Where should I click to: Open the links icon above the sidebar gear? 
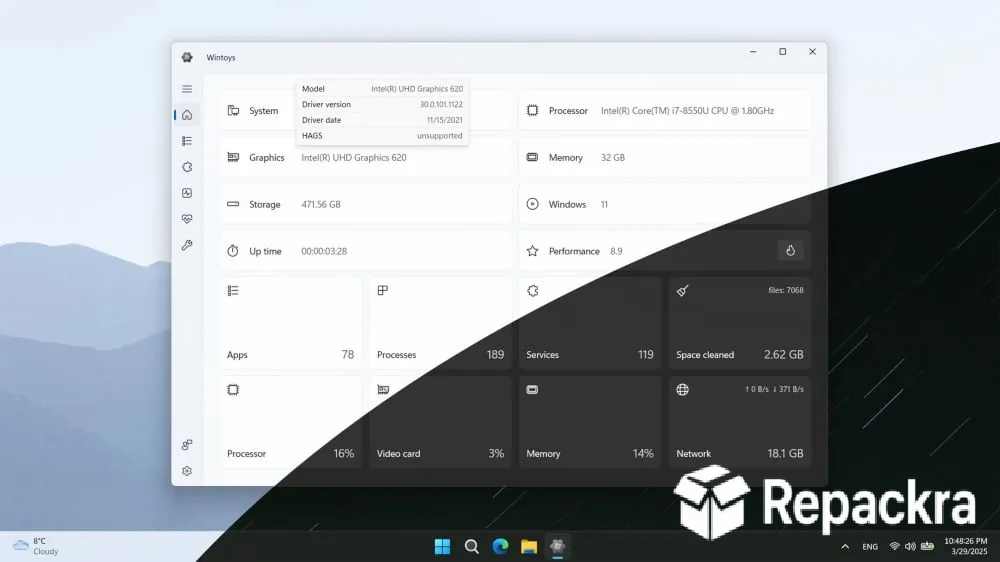point(187,445)
